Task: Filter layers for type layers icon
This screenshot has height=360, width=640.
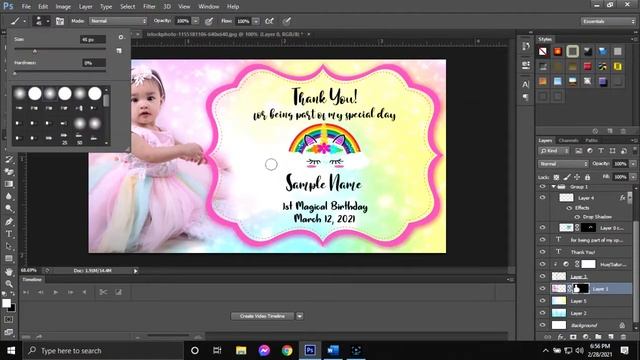Action: coord(601,151)
